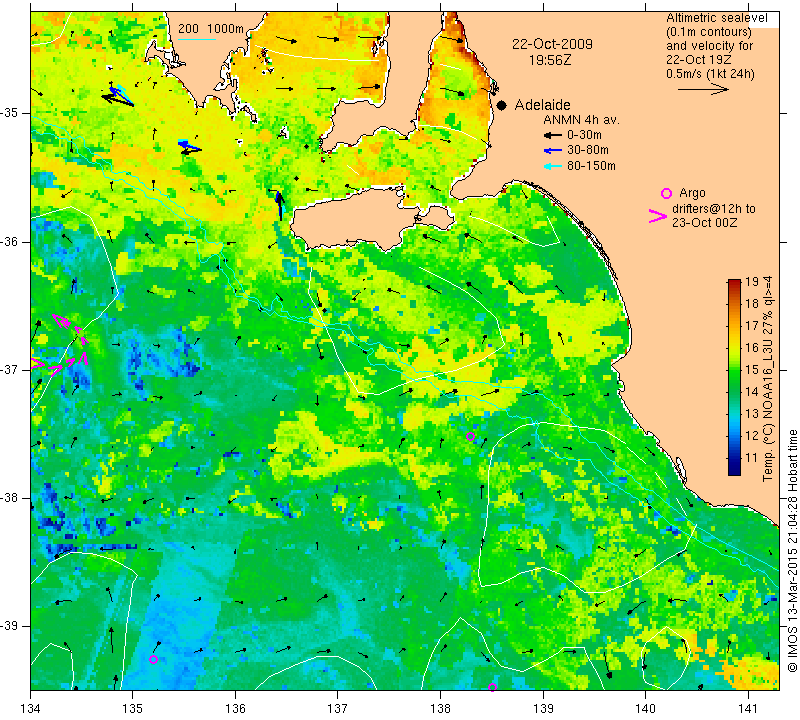Click the cyan 80-150m legend arrow
The width and height of the screenshot is (800, 720).
tap(553, 166)
